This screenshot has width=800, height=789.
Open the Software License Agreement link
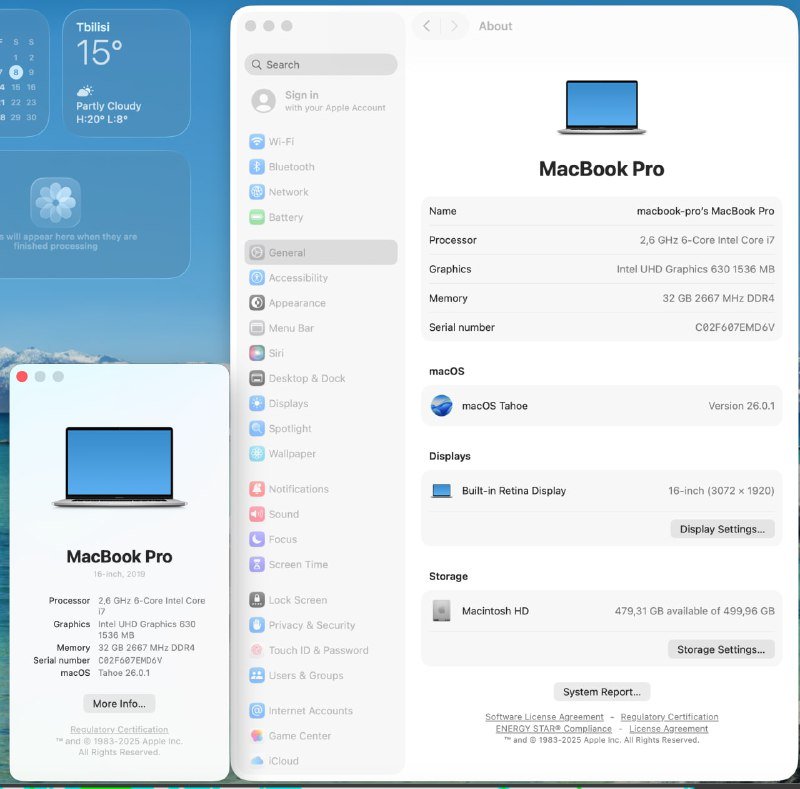544,716
